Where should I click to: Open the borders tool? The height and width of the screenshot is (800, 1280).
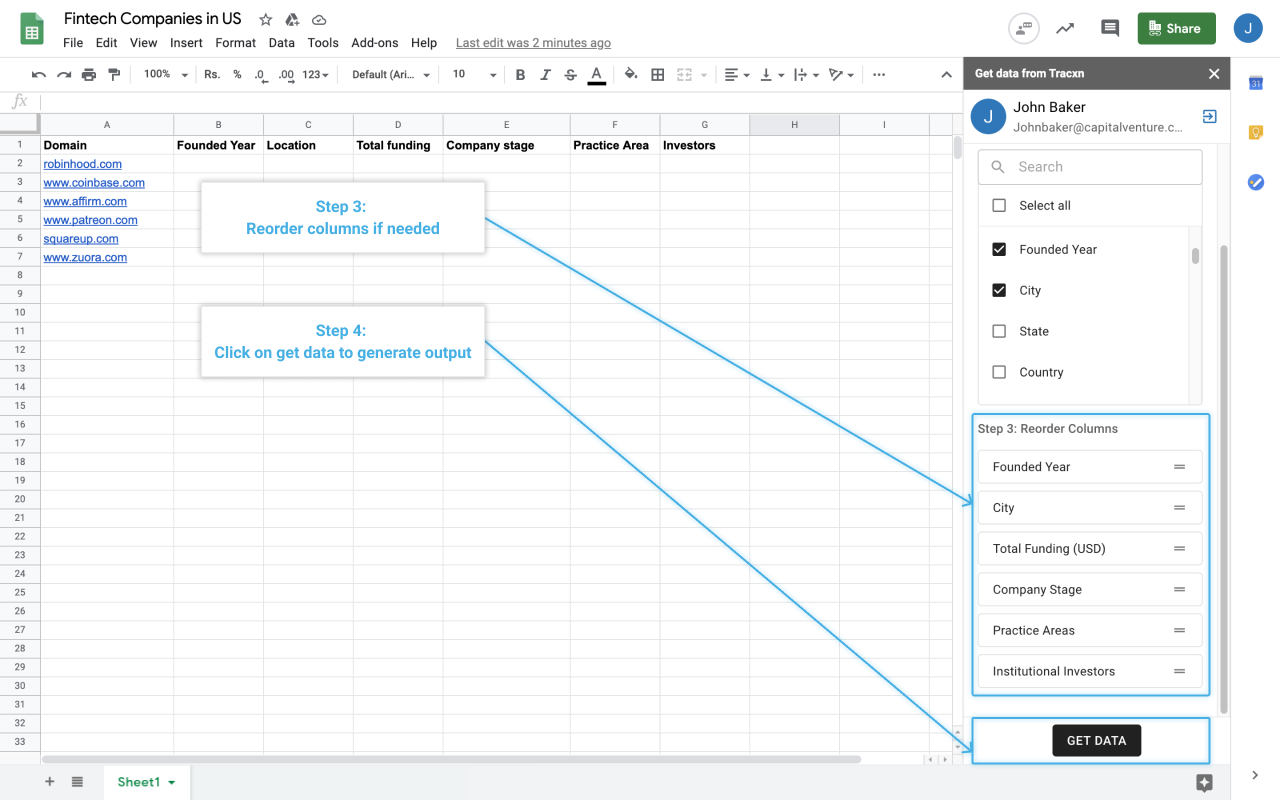coord(657,75)
